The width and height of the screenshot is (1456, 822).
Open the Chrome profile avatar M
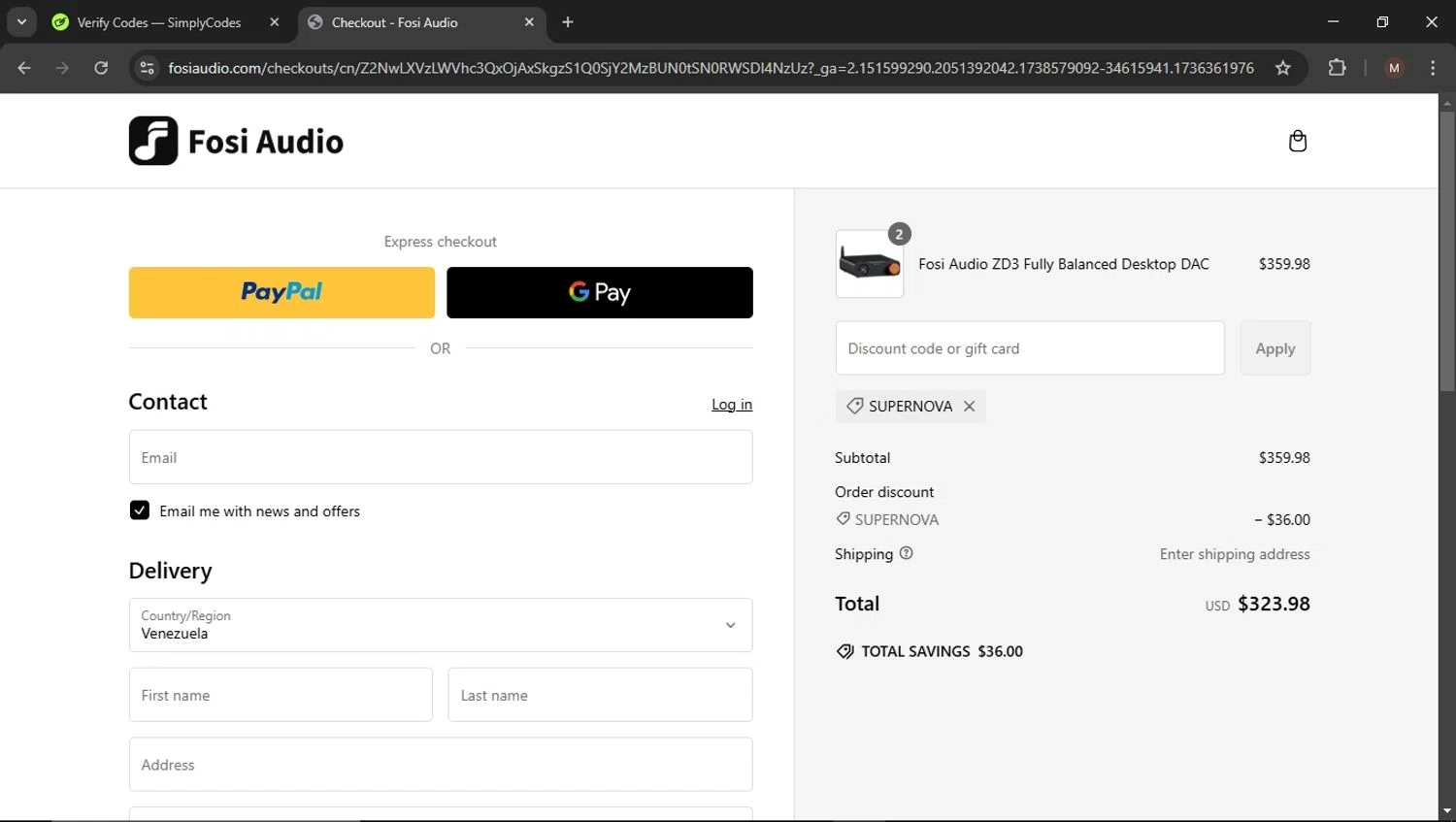point(1394,68)
